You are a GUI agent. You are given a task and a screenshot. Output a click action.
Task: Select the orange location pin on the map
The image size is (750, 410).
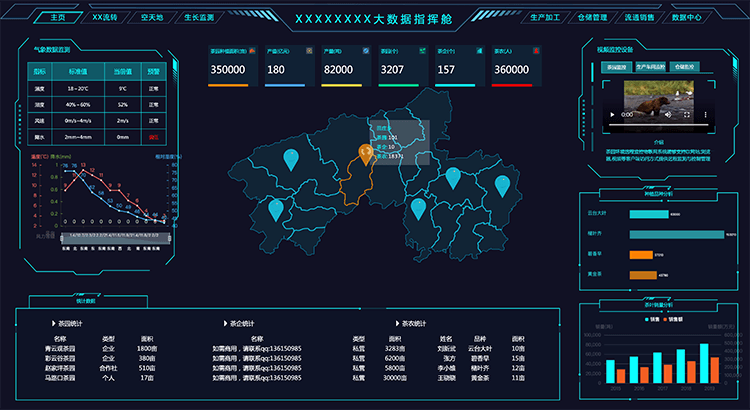366,154
